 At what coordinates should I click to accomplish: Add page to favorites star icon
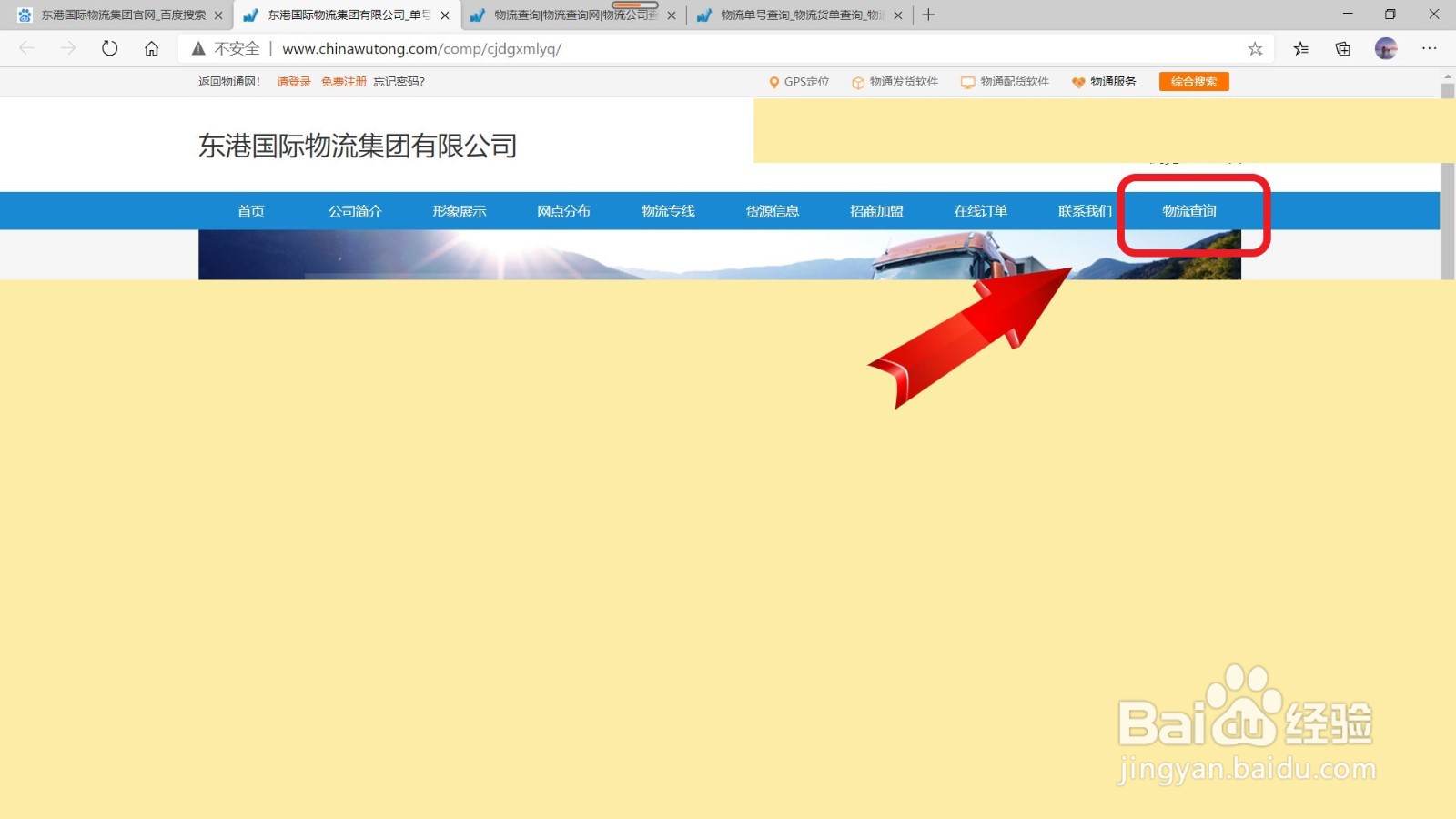point(1255,49)
